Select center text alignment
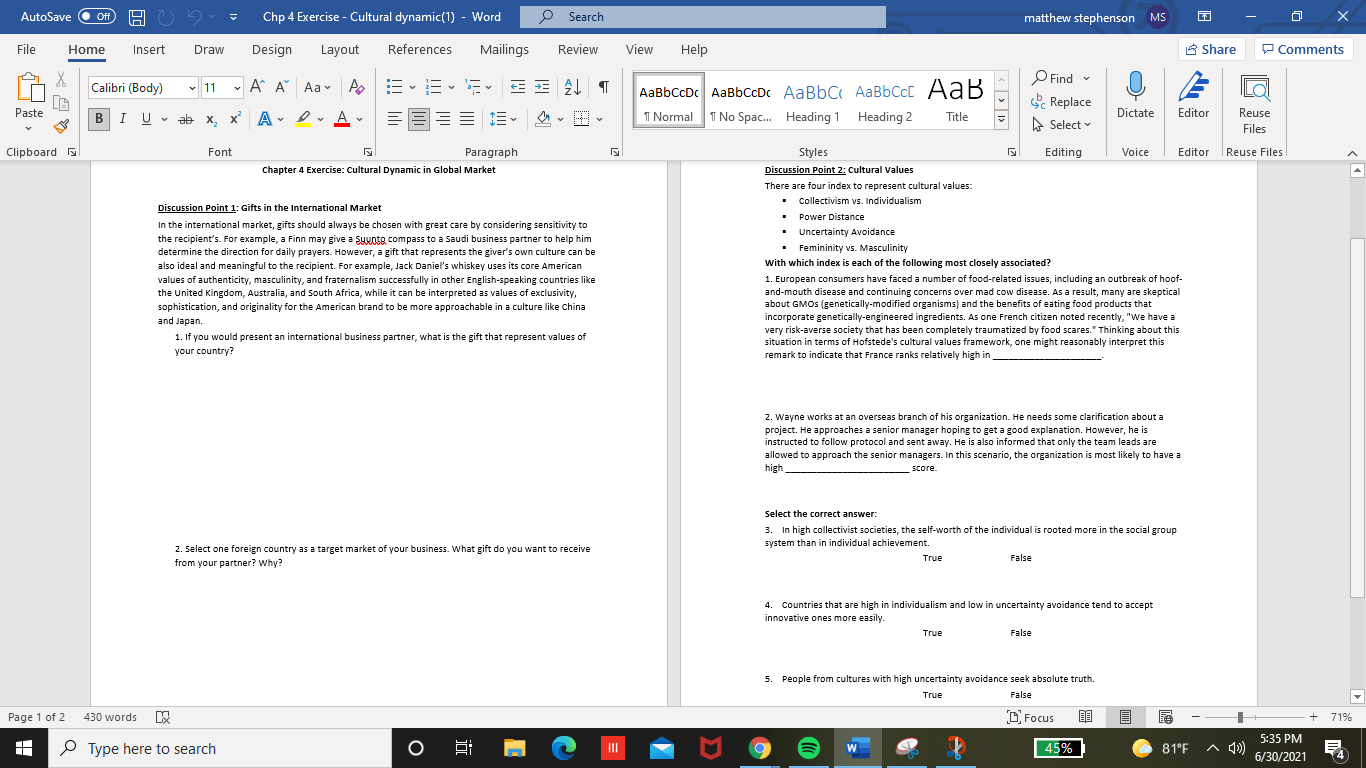The width and height of the screenshot is (1366, 768). pyautogui.click(x=418, y=118)
